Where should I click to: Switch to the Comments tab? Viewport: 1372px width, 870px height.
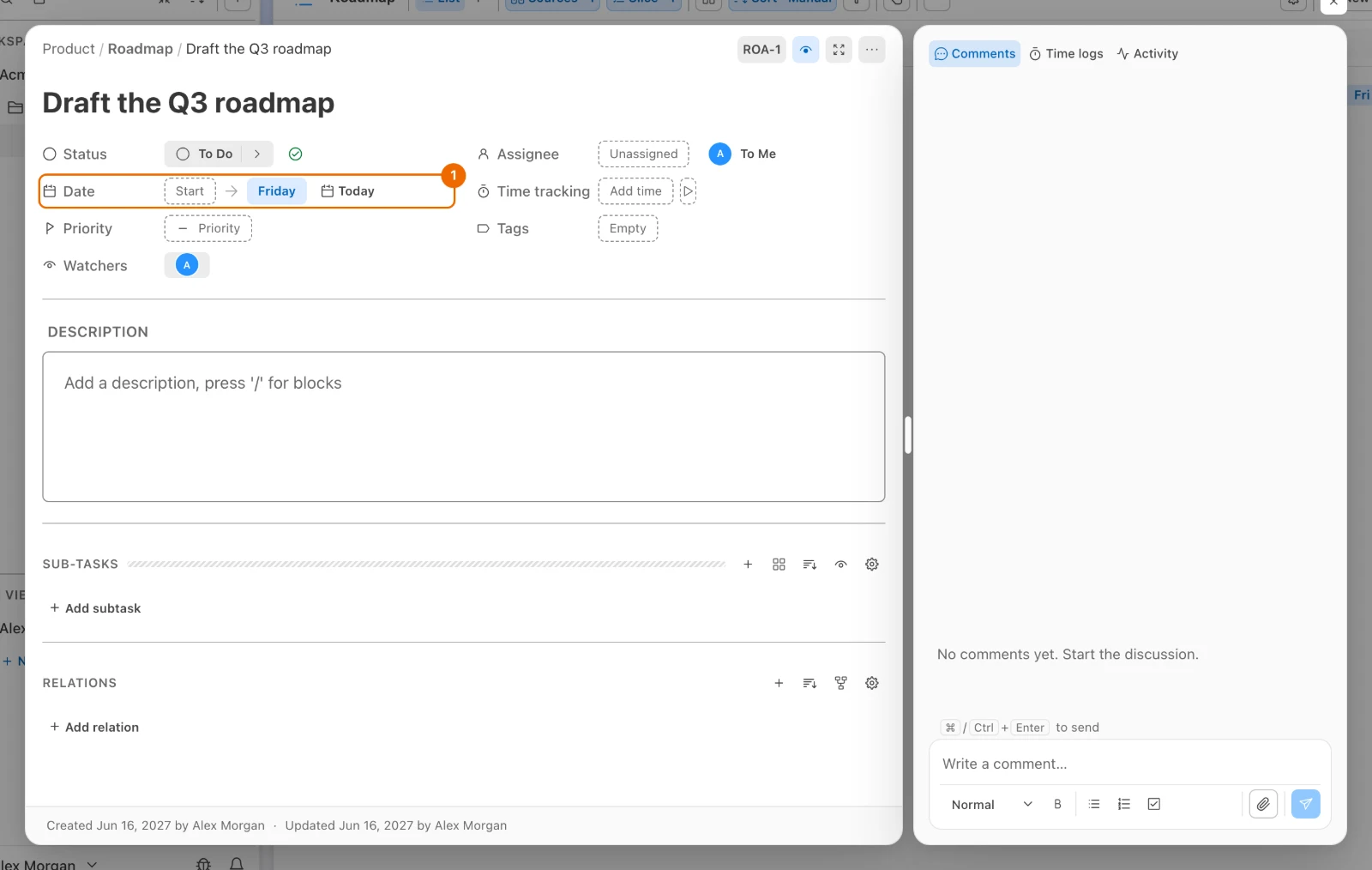pyautogui.click(x=975, y=53)
